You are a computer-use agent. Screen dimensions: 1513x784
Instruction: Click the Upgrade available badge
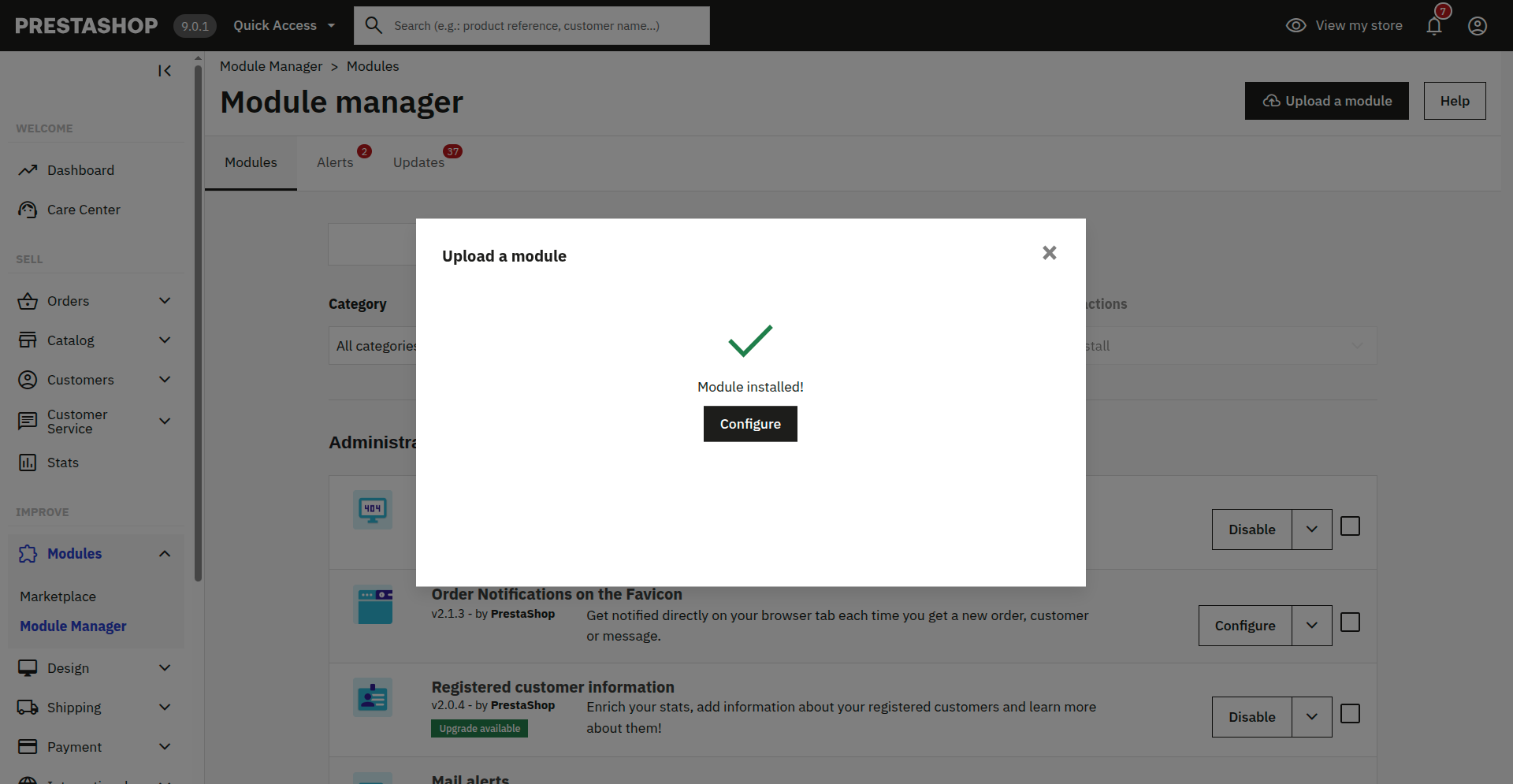click(479, 729)
